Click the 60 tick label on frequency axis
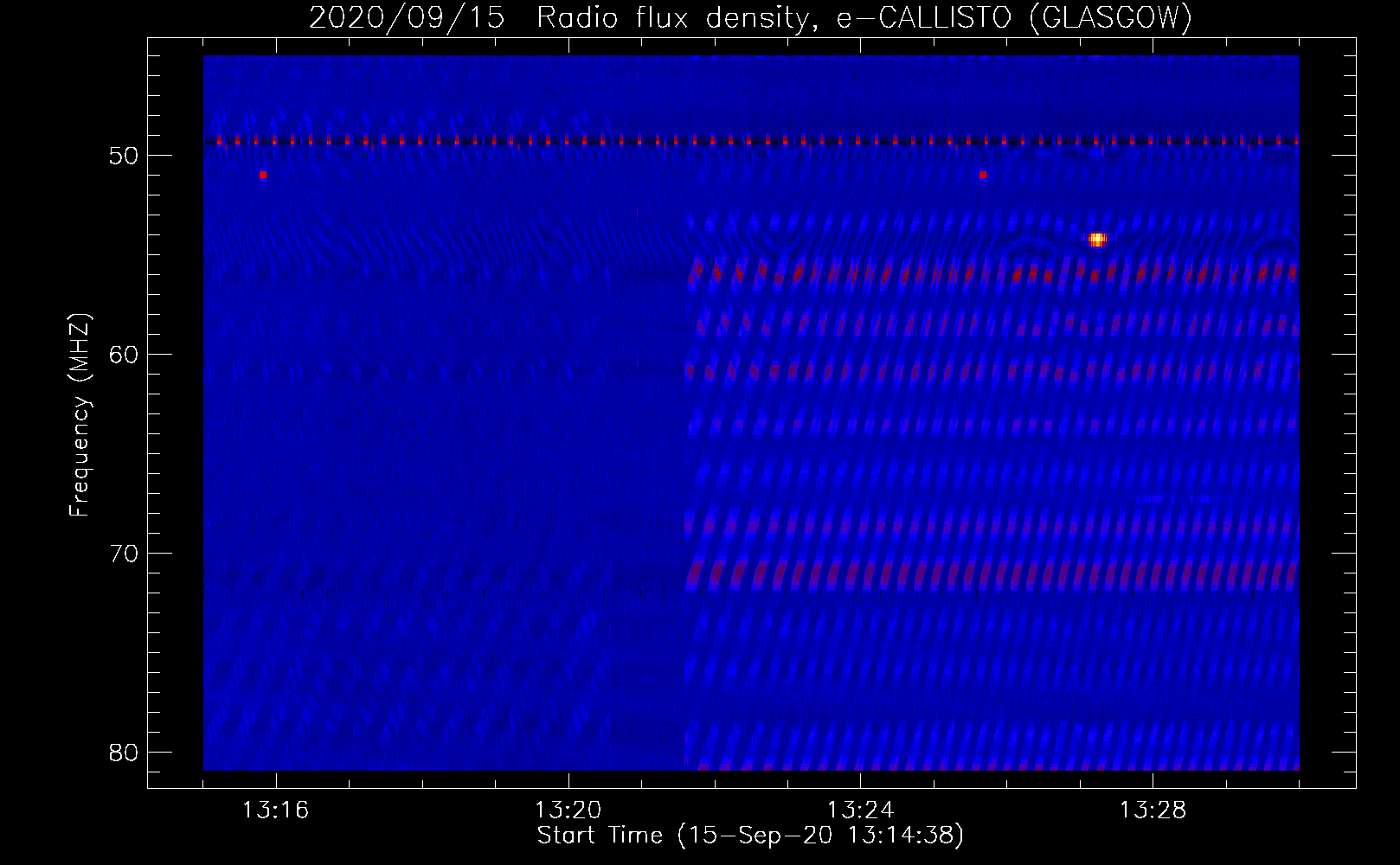The image size is (1400, 865). [x=124, y=355]
